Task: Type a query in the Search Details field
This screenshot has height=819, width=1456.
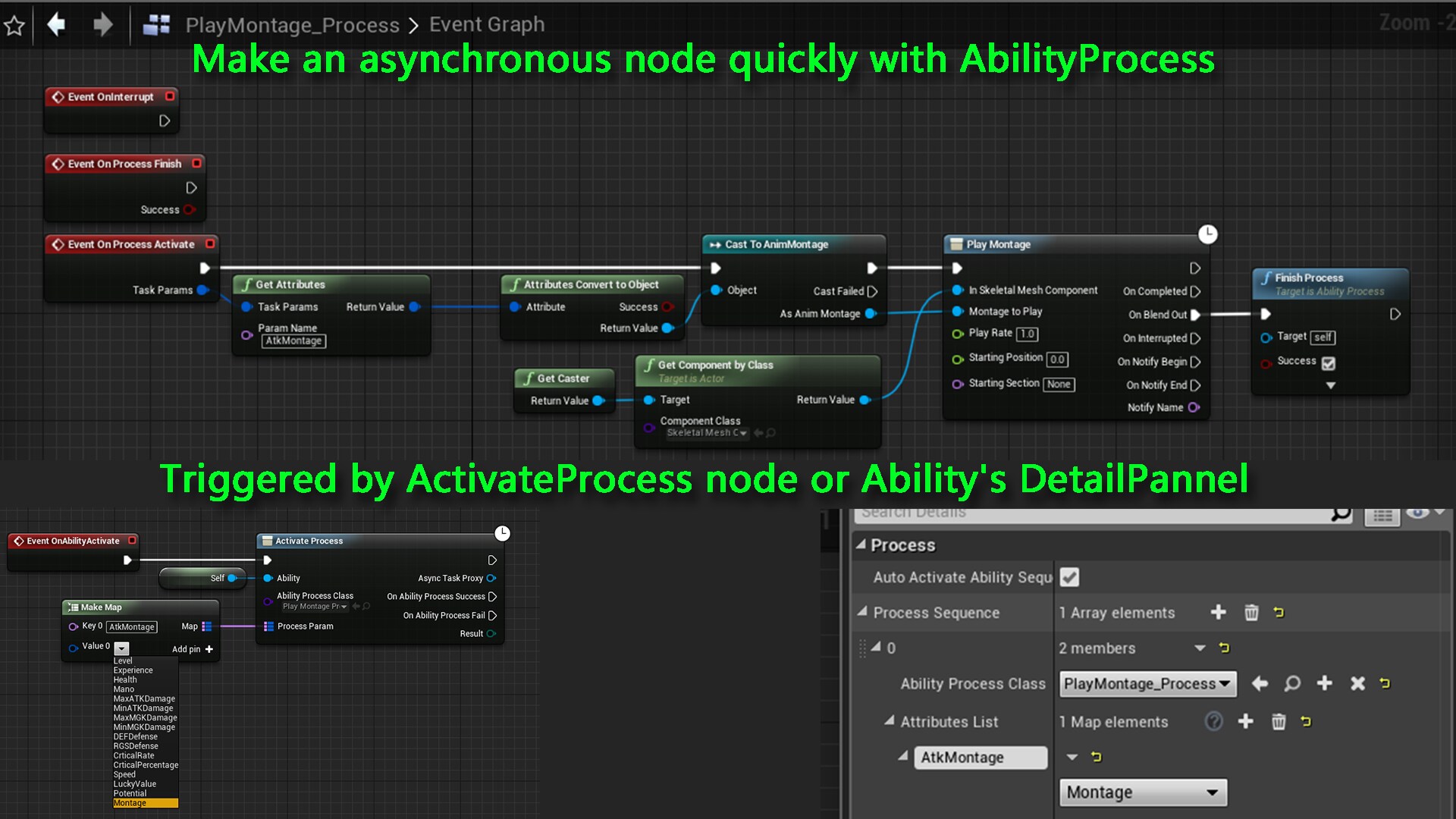Action: [x=1100, y=513]
